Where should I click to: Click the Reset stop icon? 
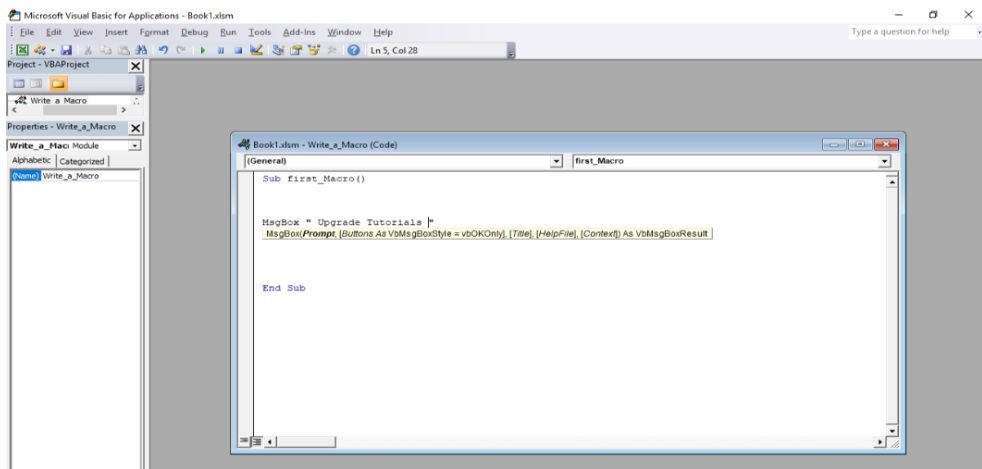coord(238,50)
